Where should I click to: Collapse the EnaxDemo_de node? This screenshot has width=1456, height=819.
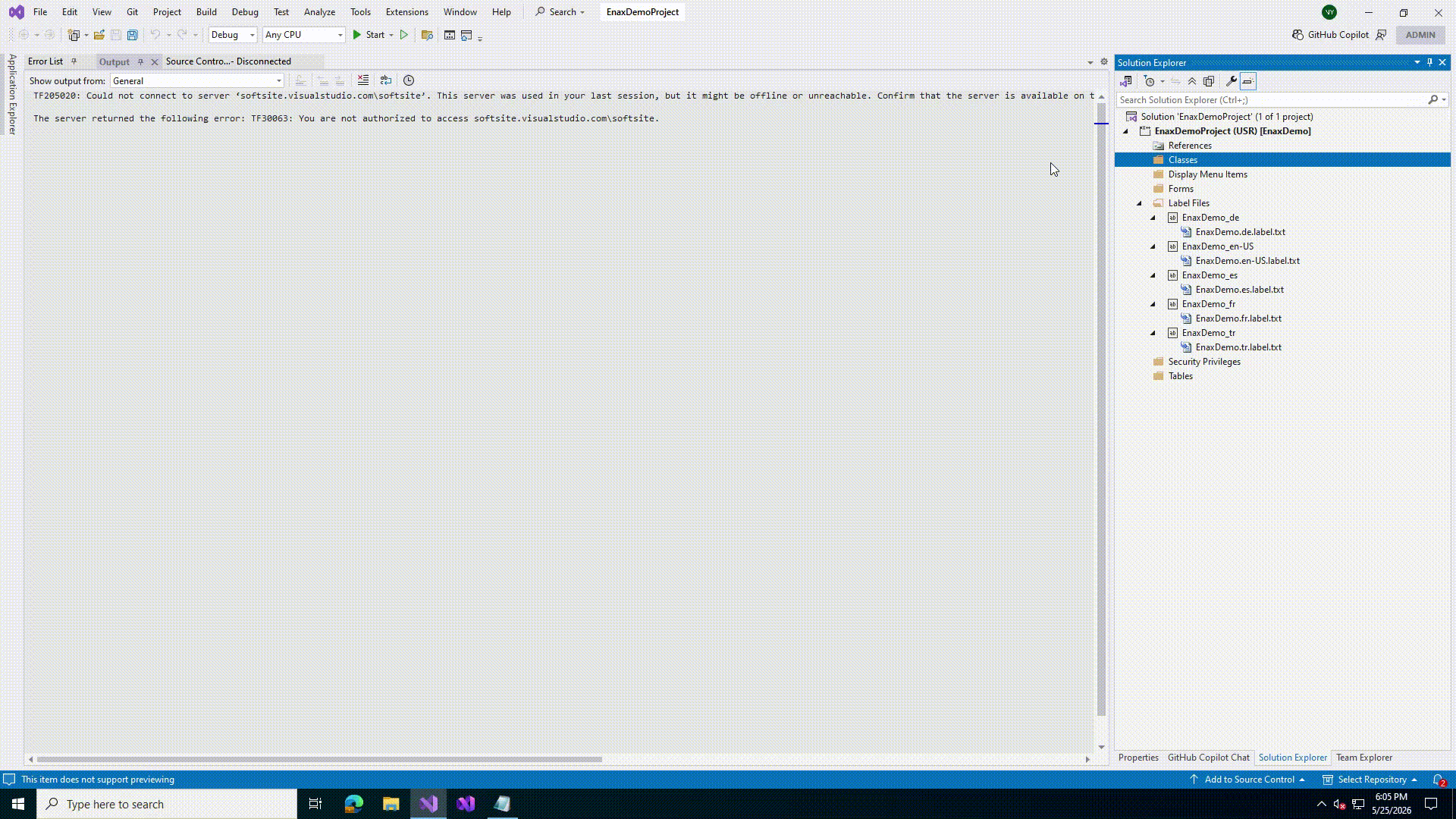(1153, 218)
